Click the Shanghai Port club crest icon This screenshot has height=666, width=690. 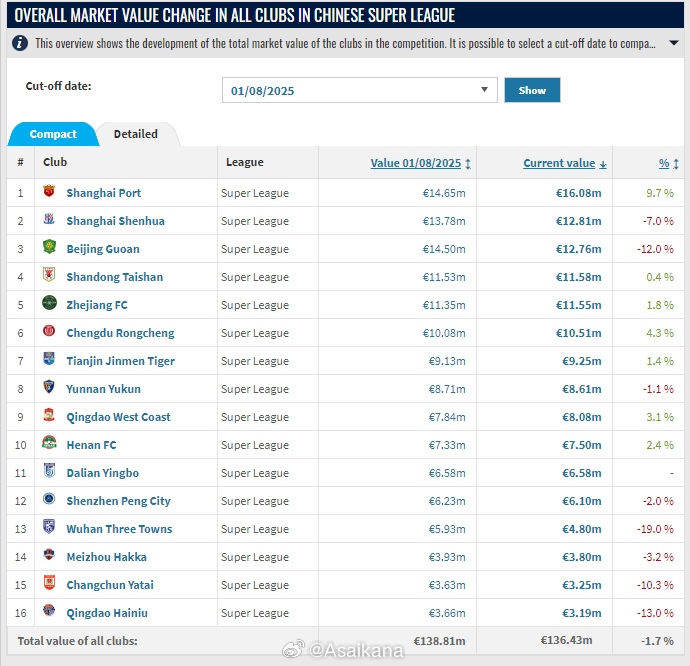click(x=49, y=193)
